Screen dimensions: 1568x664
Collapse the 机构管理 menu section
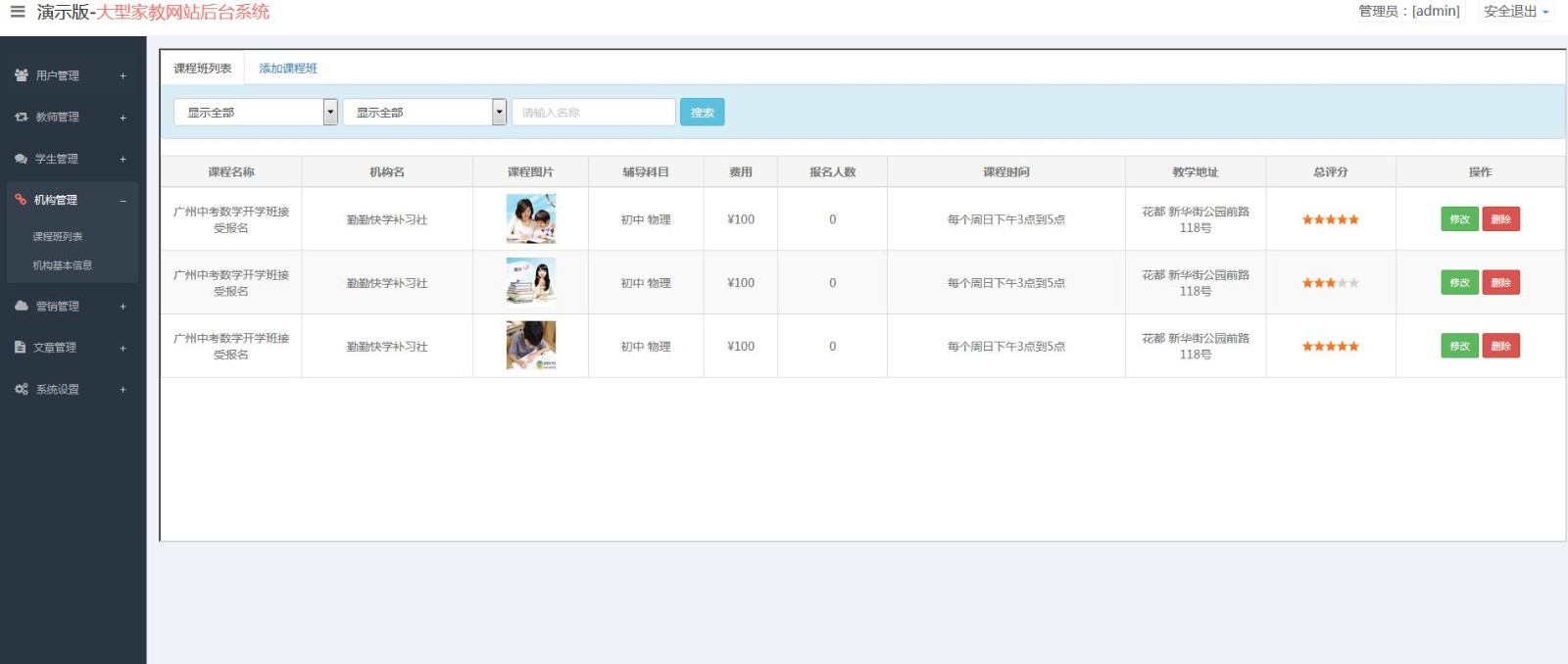click(x=122, y=200)
